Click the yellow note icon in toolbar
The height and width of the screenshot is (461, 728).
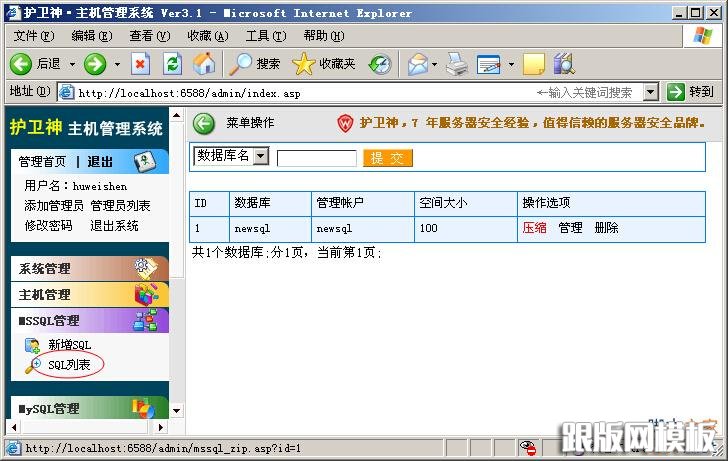(533, 65)
